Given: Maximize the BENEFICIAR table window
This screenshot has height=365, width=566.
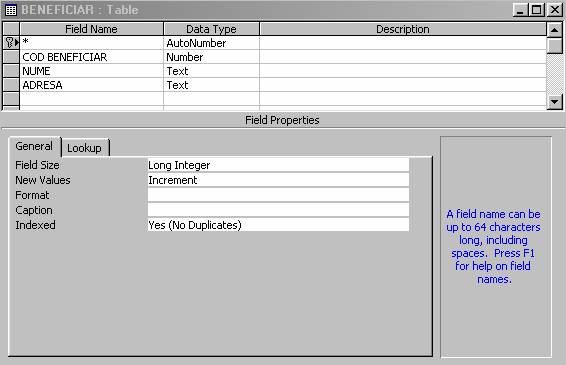Looking at the screenshot, I should pos(537,10).
